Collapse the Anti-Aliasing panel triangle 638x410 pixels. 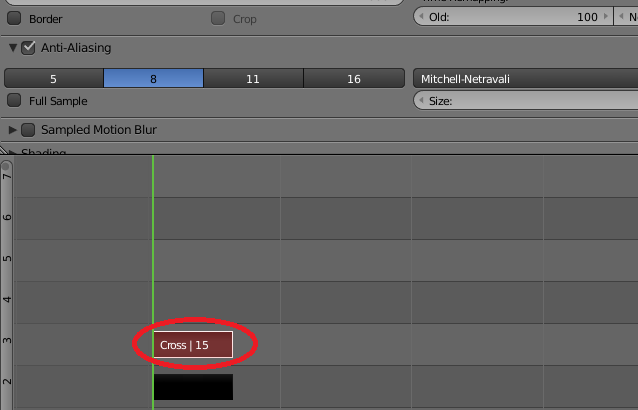[x=13, y=48]
